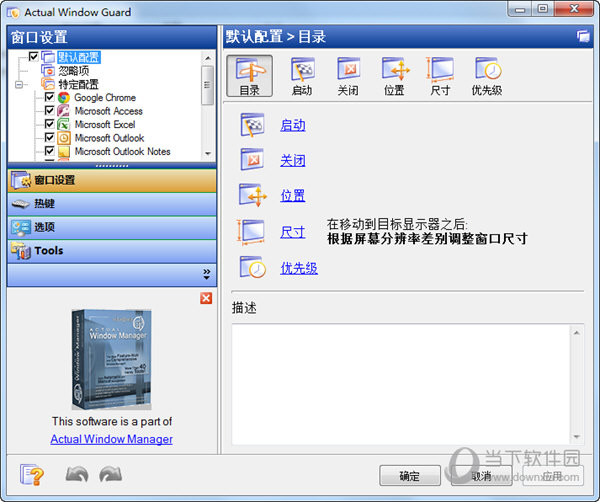Expand navigation pane overflow chevron
This screenshot has width=600, height=502.
[207, 274]
